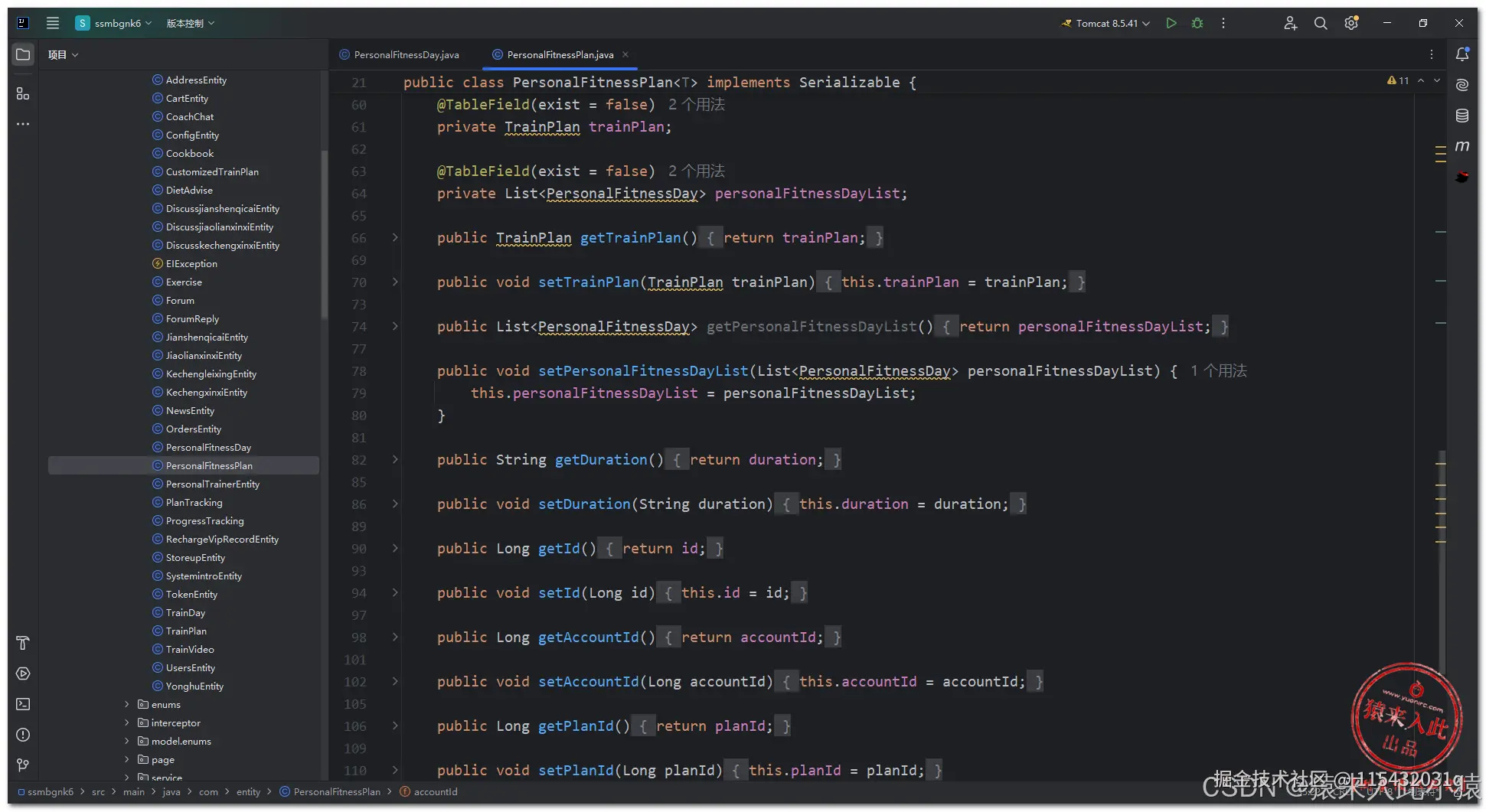The height and width of the screenshot is (812, 1486).
Task: Open IDE settings gear icon
Action: [1351, 23]
